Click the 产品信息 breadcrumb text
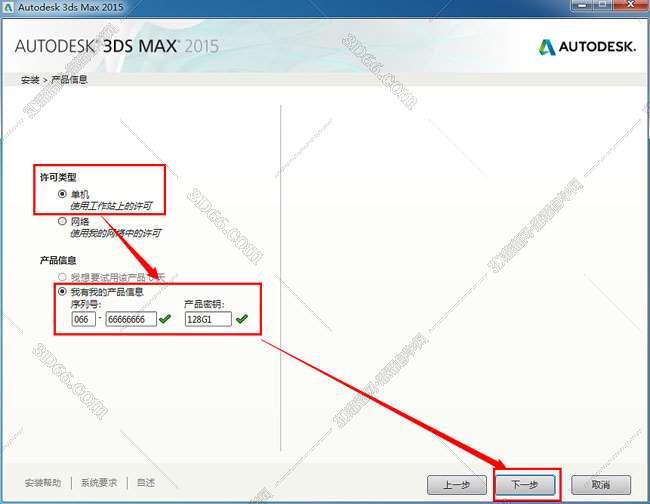This screenshot has width=650, height=504. [69, 80]
